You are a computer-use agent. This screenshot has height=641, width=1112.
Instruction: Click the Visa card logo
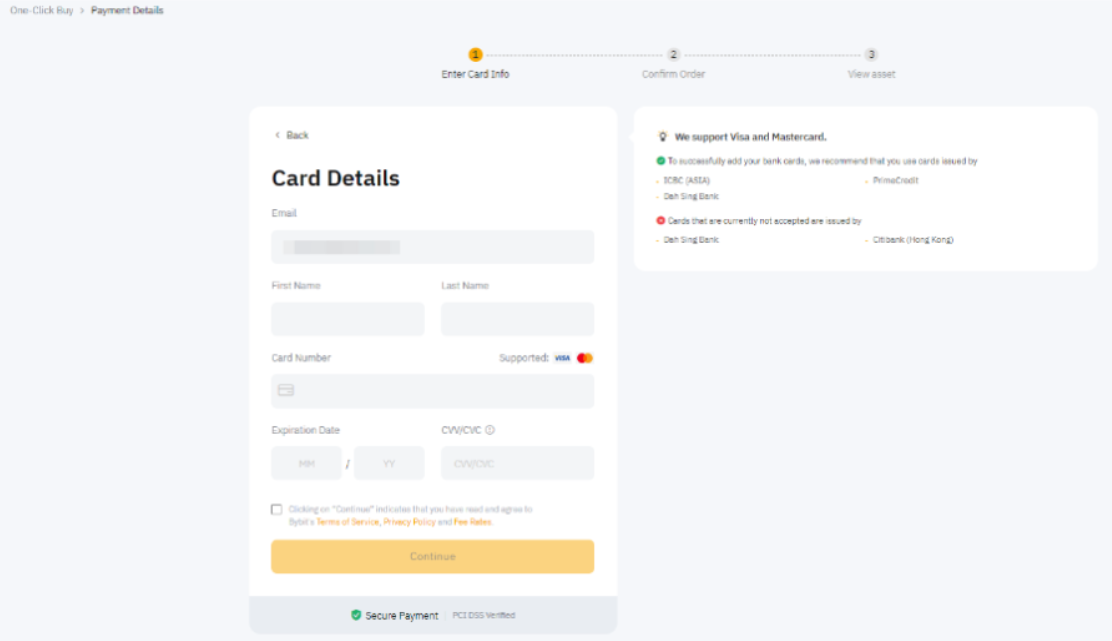tap(562, 358)
